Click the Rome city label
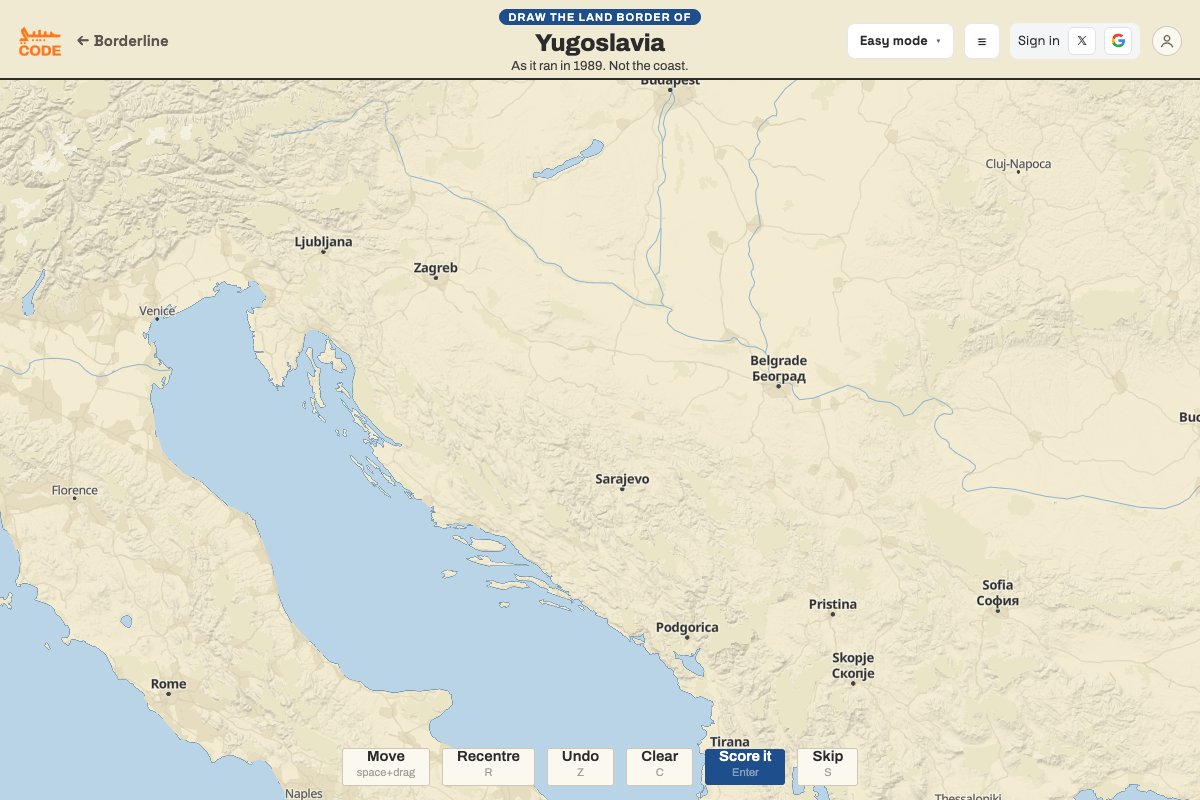The image size is (1200, 800). 168,684
